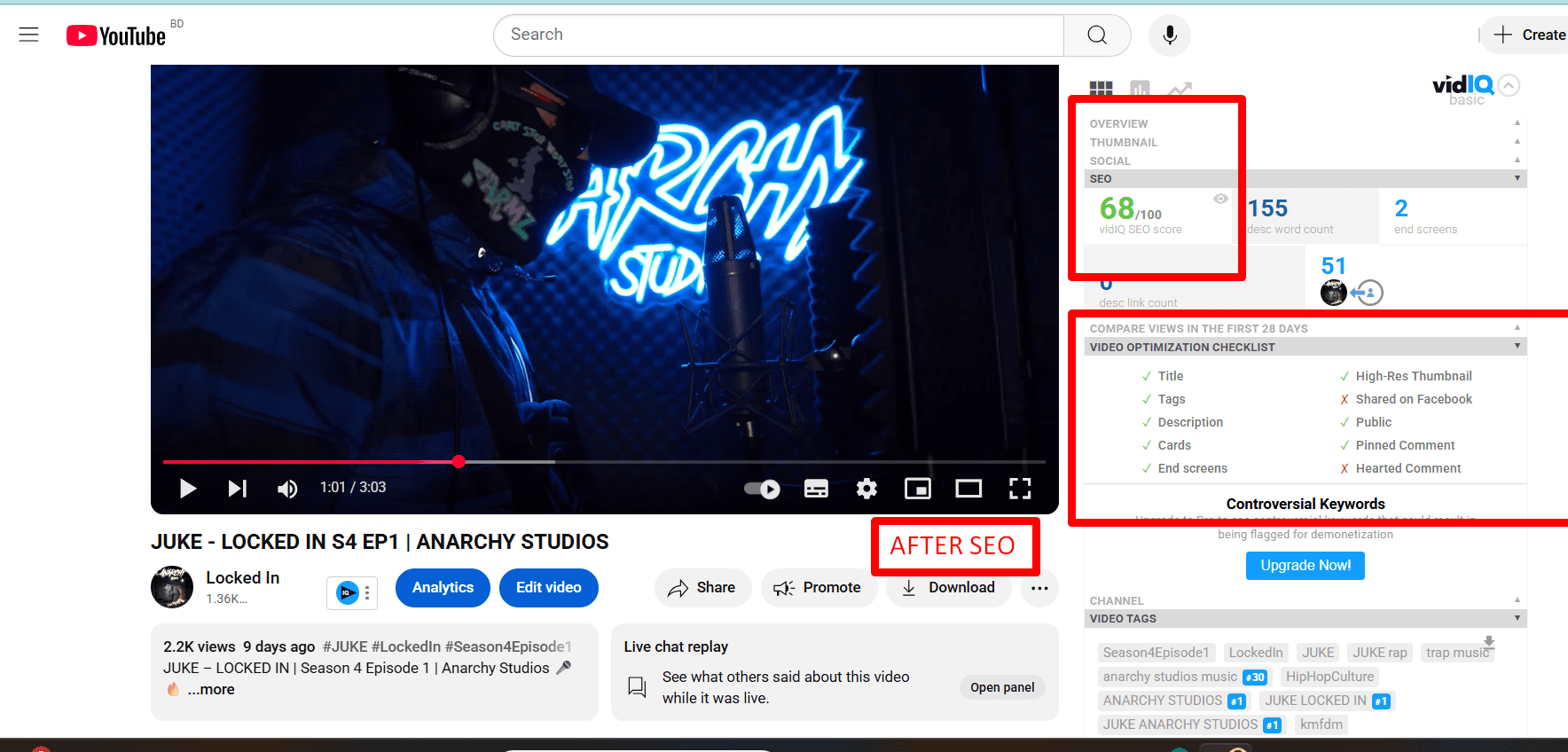Go to YouTube home via logo

116,35
